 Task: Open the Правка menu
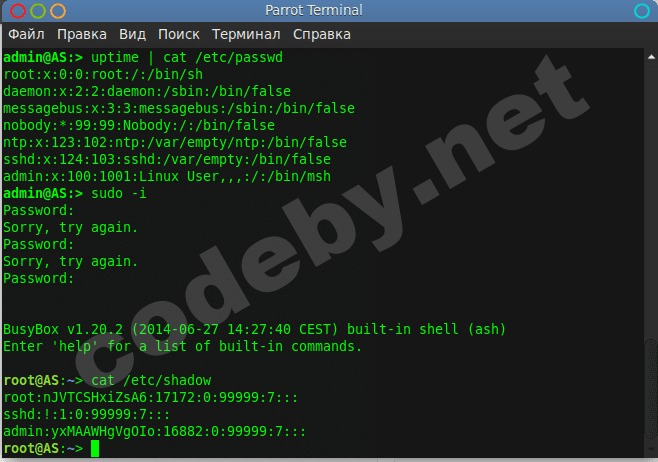[x=82, y=34]
